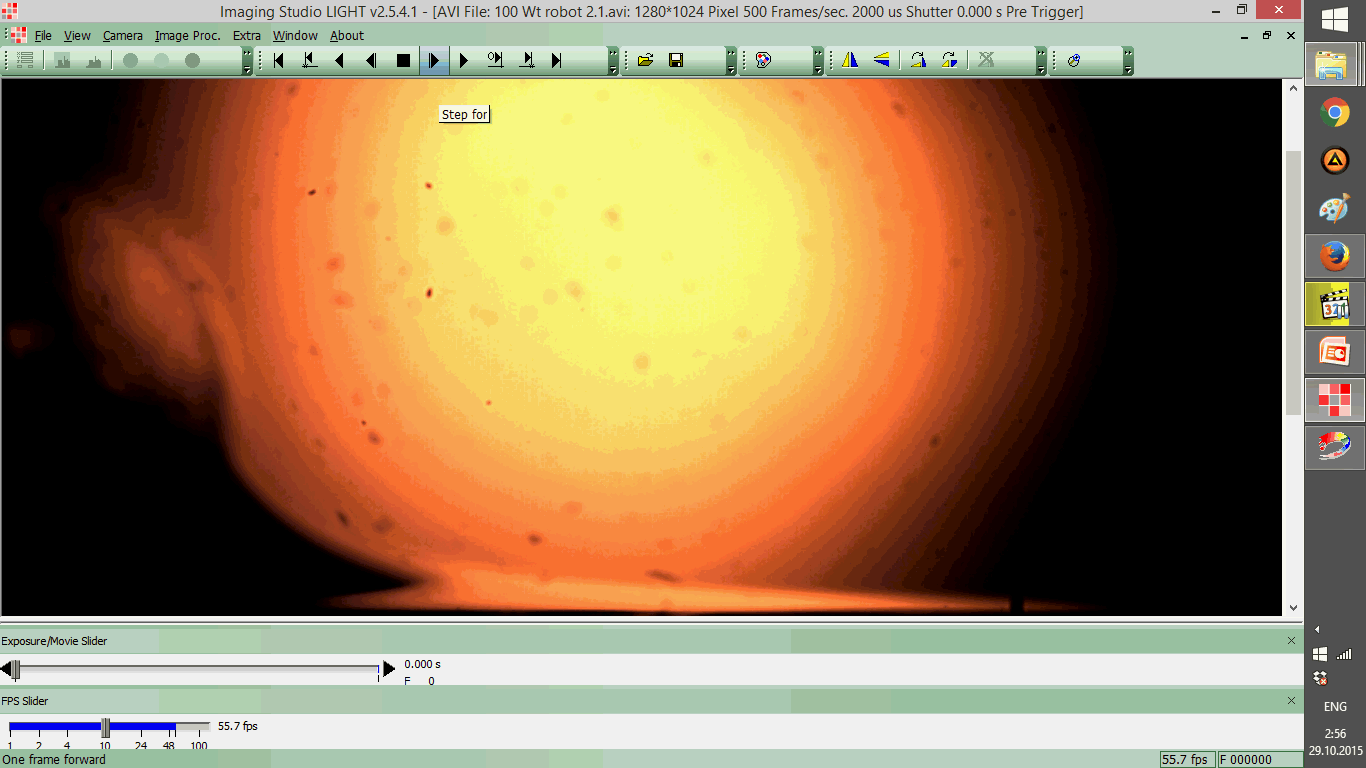The width and height of the screenshot is (1366, 768).
Task: Jump to the last frame
Action: [x=557, y=61]
